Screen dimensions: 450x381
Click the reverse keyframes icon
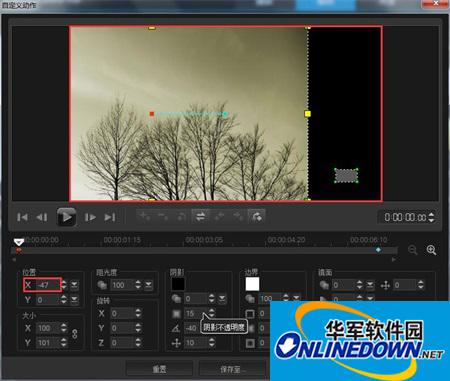200,217
